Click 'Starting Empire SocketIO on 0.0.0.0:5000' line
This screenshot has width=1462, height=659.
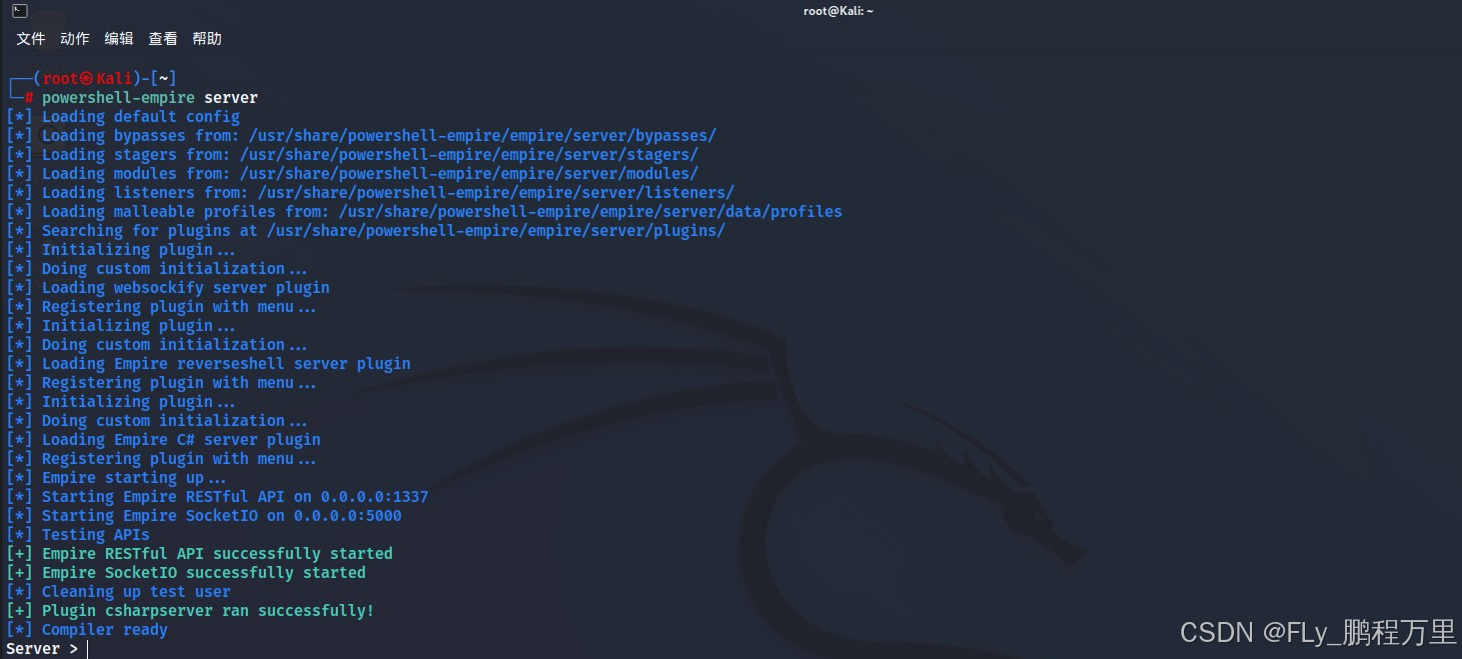click(x=204, y=516)
